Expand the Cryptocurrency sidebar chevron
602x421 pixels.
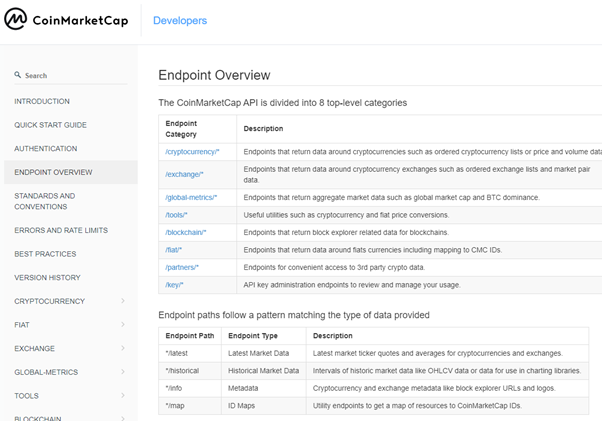pos(123,301)
